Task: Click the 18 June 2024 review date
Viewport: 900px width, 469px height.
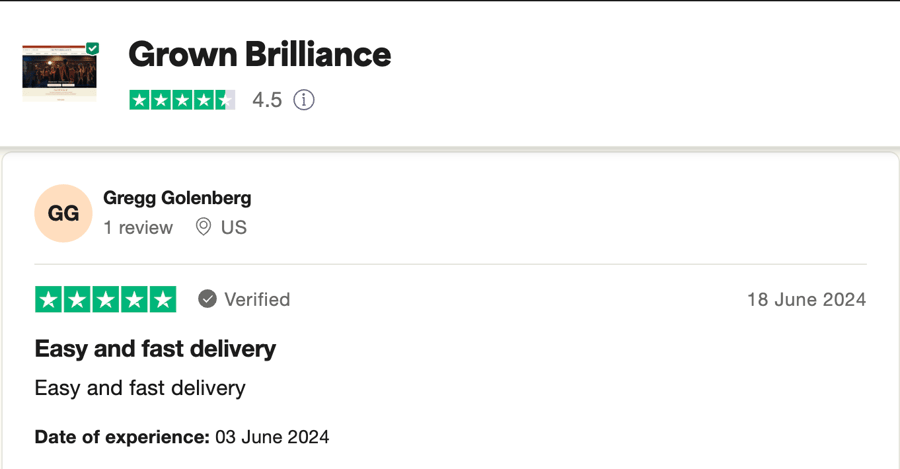Action: coord(806,299)
